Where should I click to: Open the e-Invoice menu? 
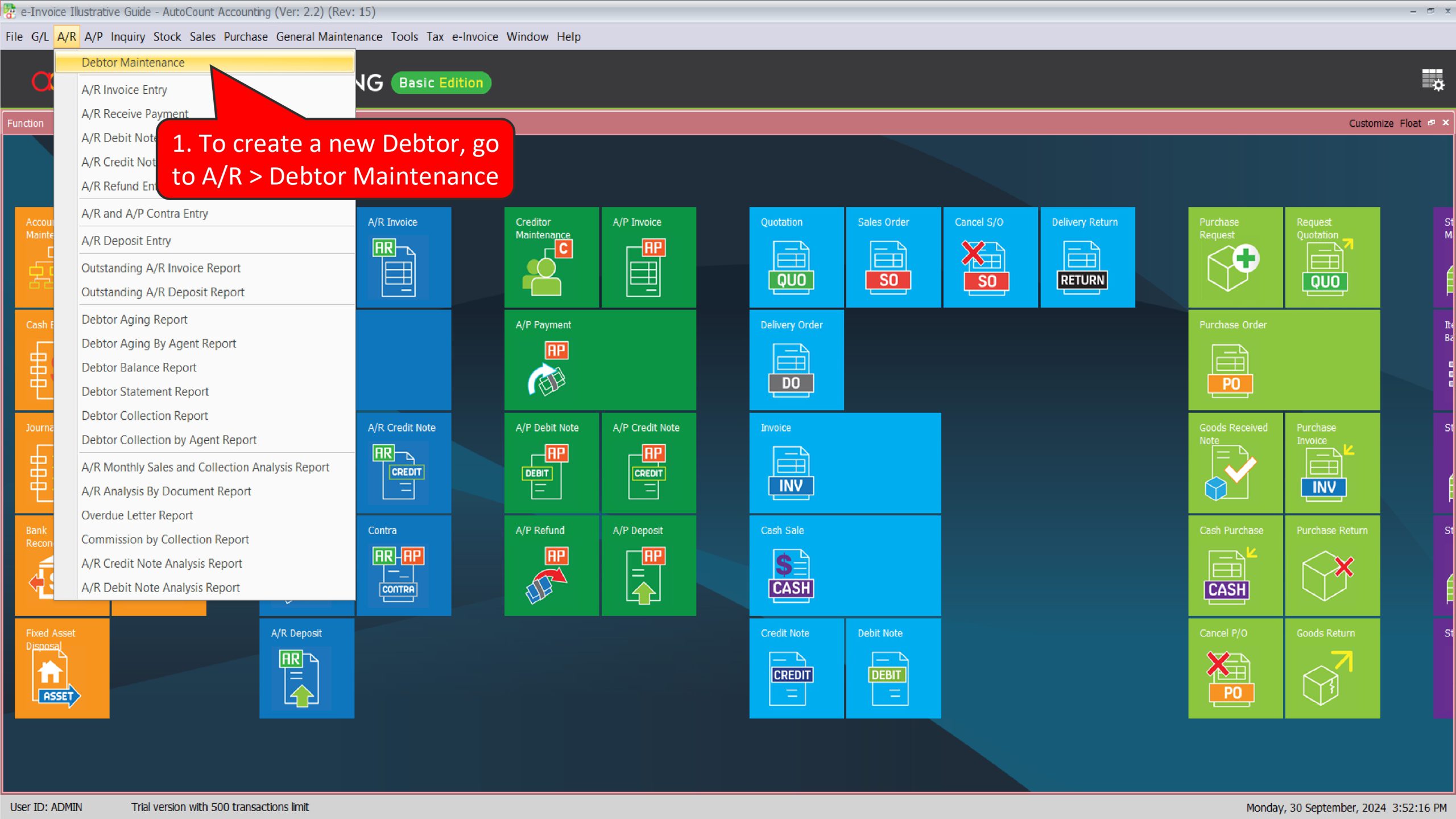tap(474, 37)
